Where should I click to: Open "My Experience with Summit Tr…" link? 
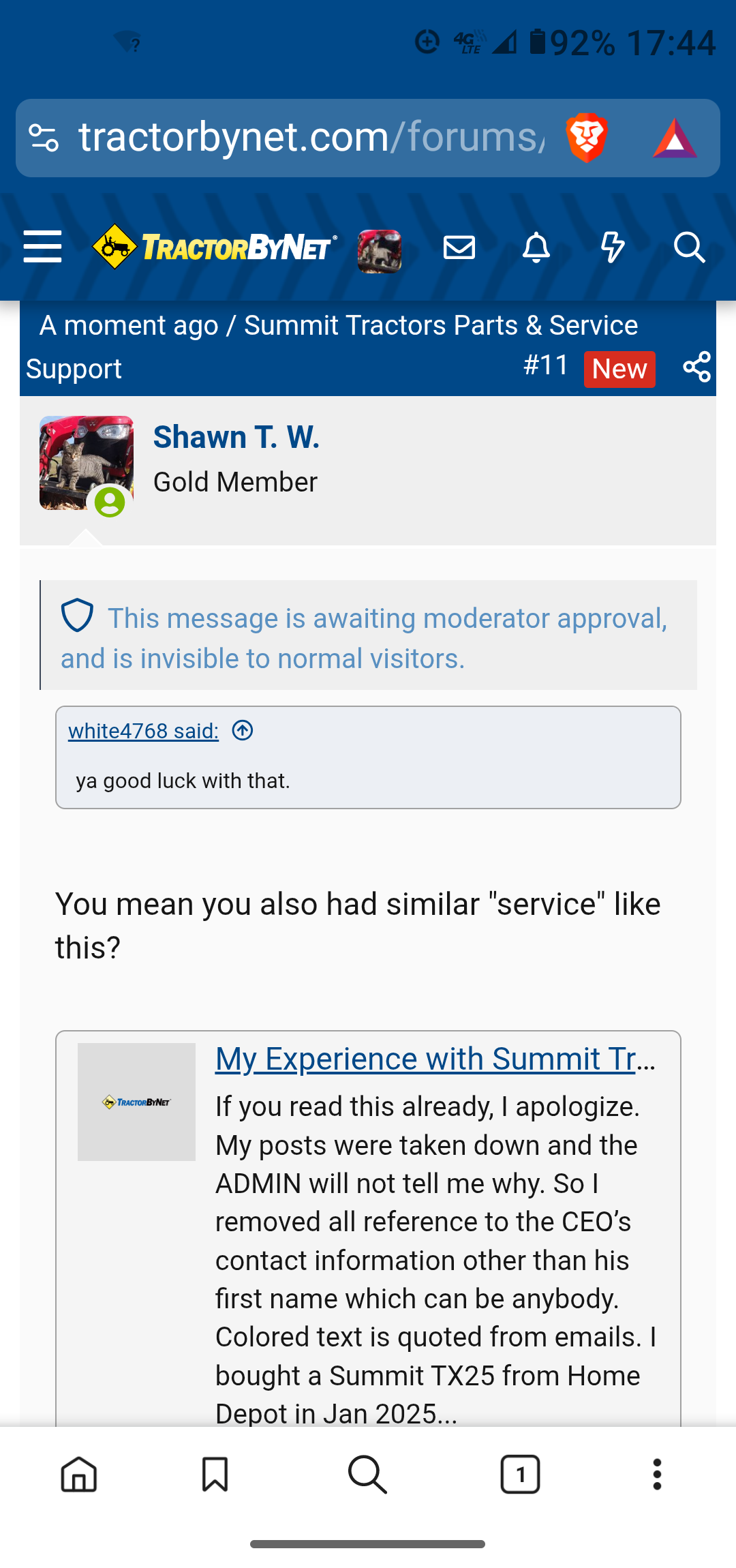pyautogui.click(x=435, y=1059)
